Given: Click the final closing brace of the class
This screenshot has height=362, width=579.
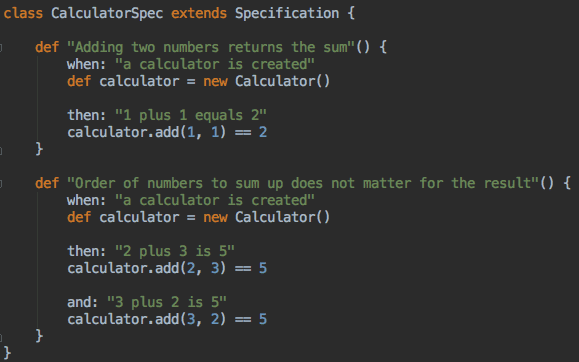Looking at the screenshot, I should click(7, 353).
